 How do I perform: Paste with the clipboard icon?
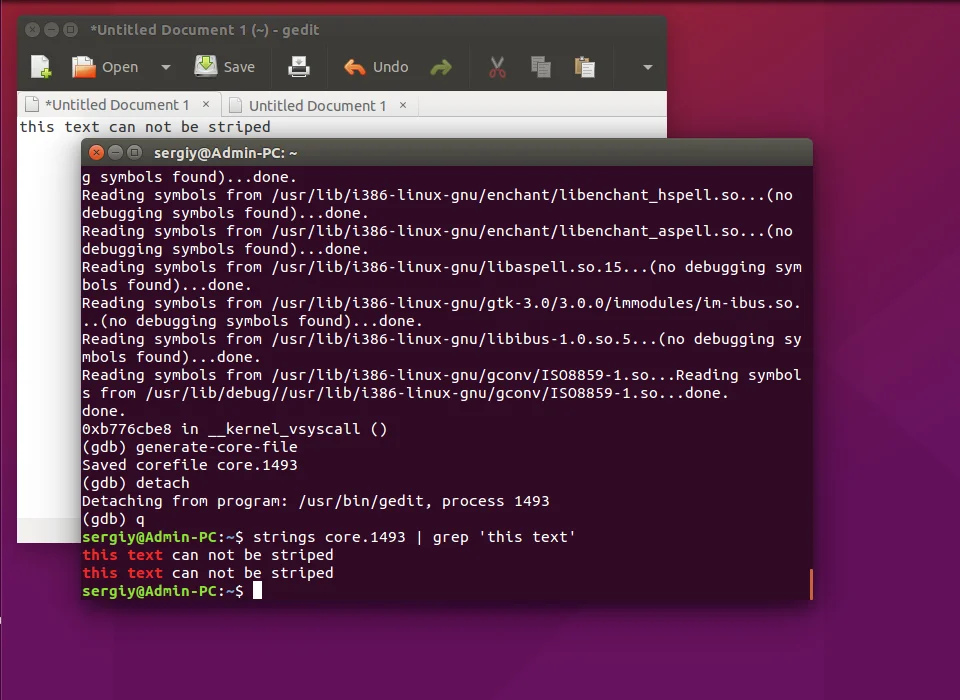585,67
